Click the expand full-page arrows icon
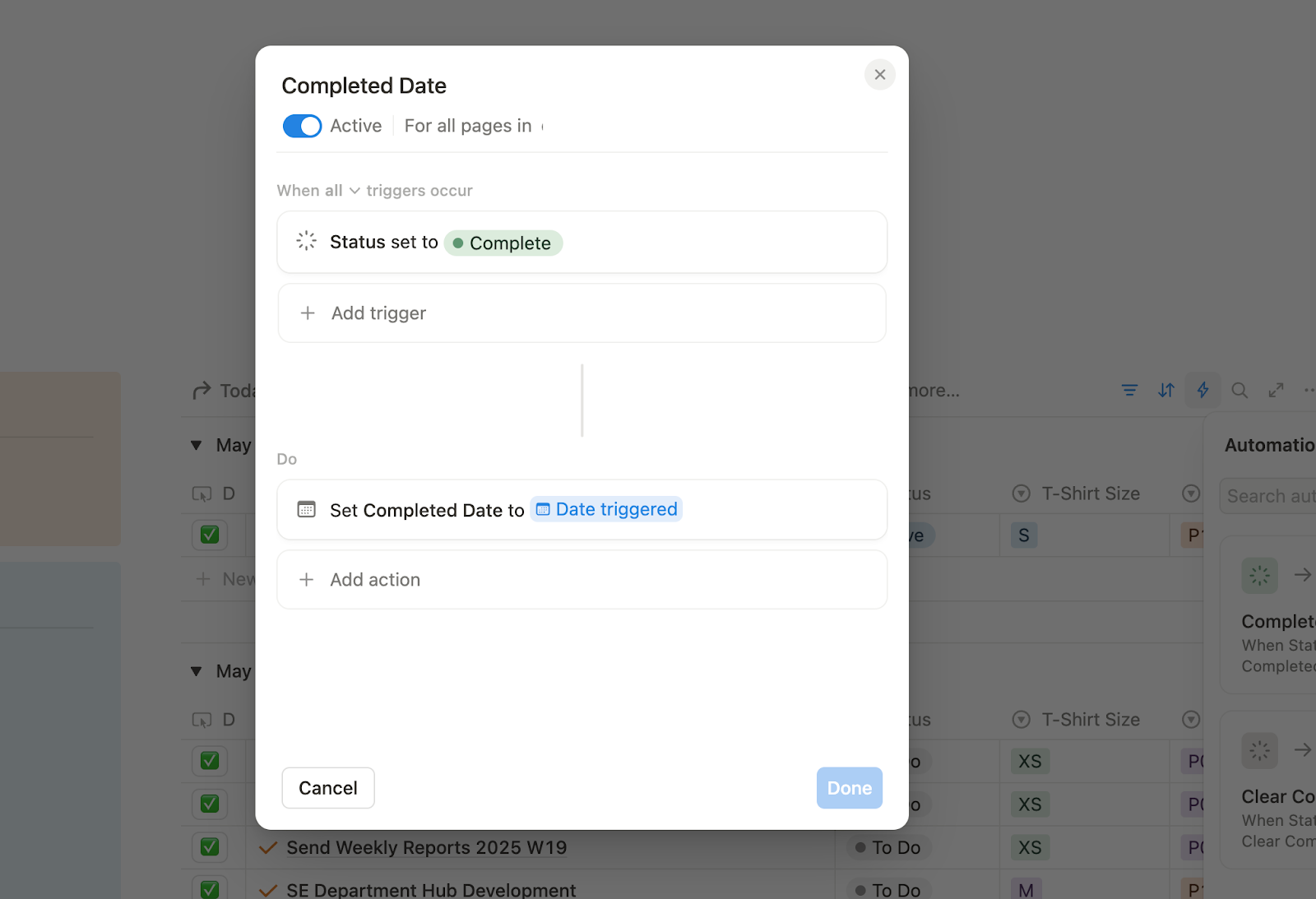This screenshot has height=899, width=1316. 1276,391
